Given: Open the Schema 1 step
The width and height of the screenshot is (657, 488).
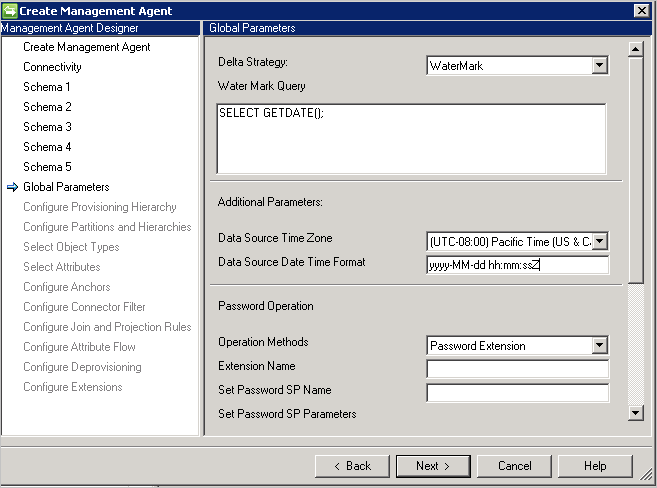Looking at the screenshot, I should click(x=47, y=87).
